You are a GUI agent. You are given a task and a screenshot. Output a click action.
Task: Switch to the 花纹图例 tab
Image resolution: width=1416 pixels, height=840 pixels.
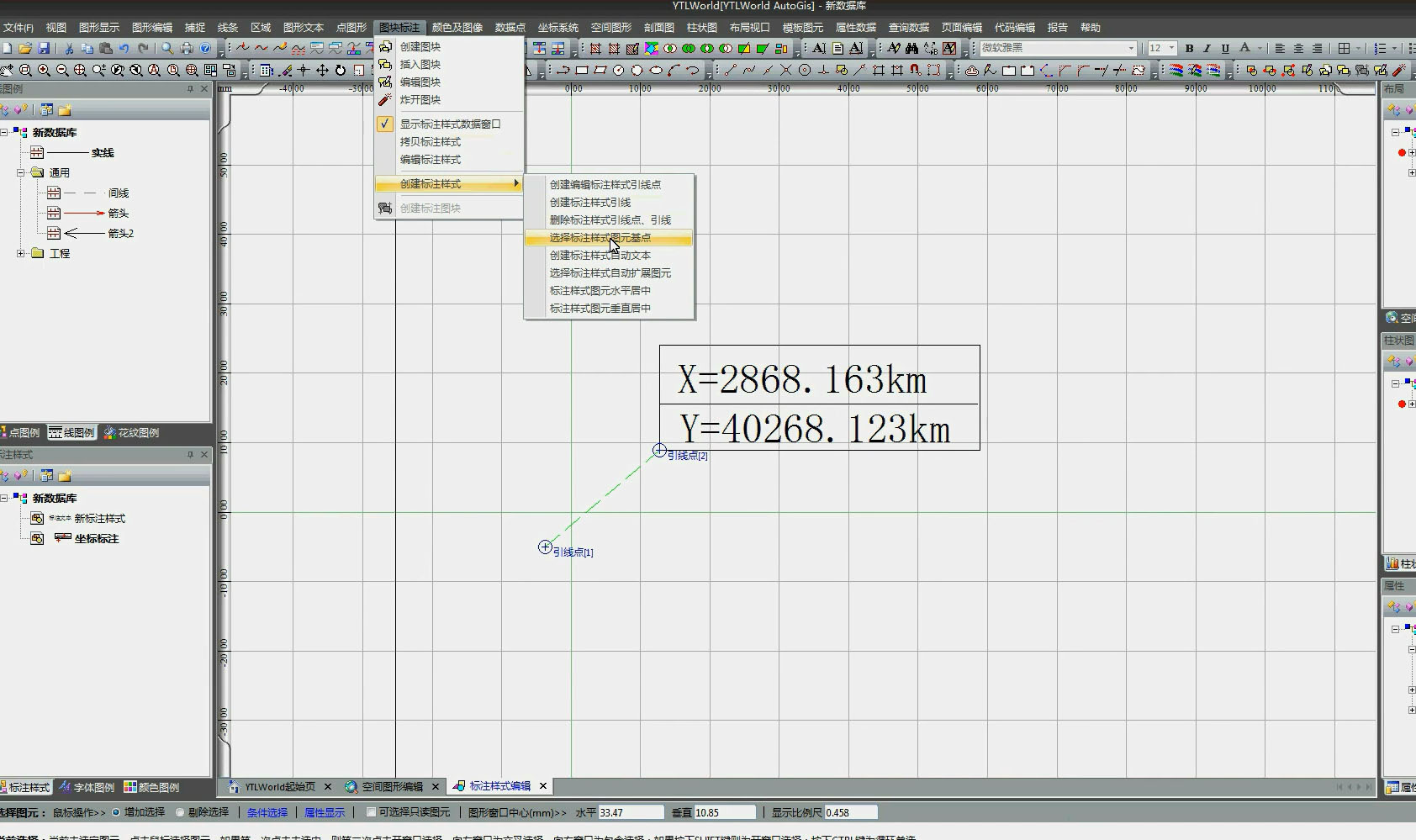tap(131, 432)
